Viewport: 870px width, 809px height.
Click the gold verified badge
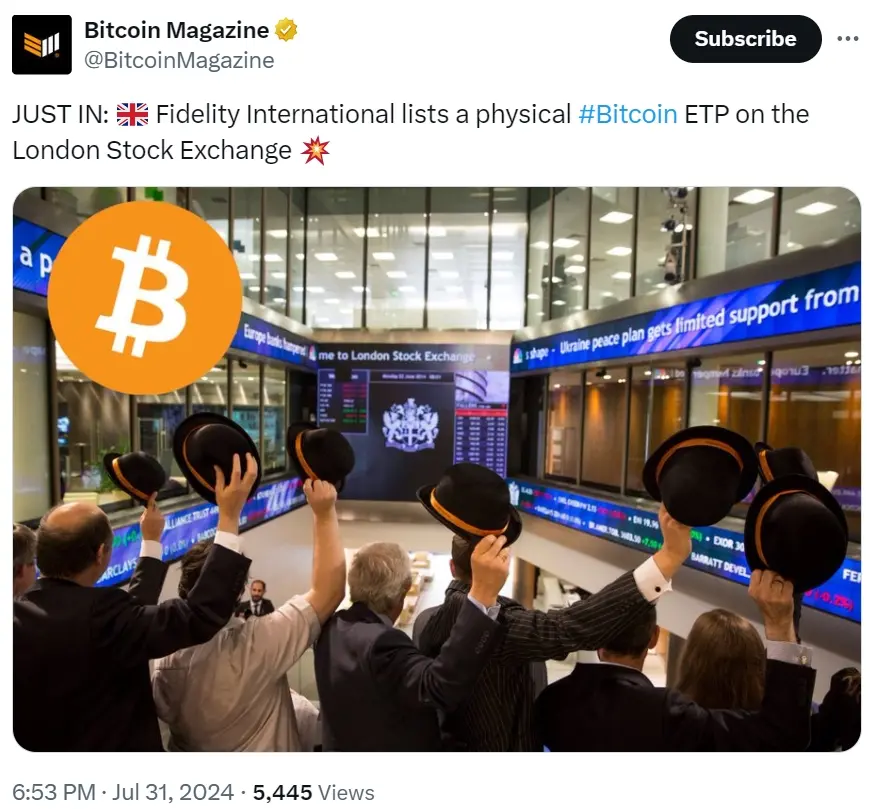coord(286,30)
